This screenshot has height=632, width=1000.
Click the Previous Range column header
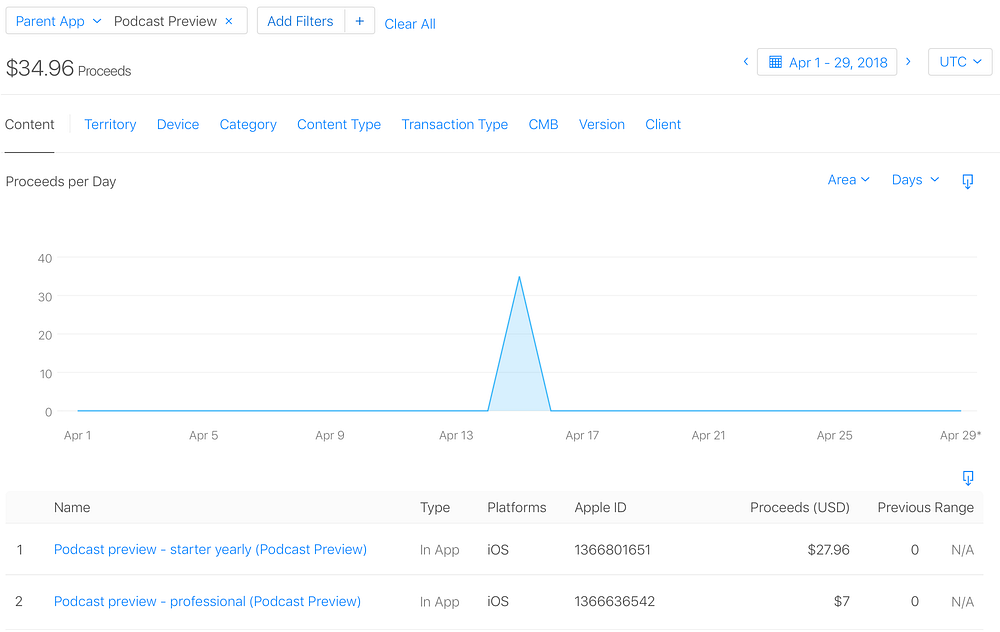click(925, 507)
